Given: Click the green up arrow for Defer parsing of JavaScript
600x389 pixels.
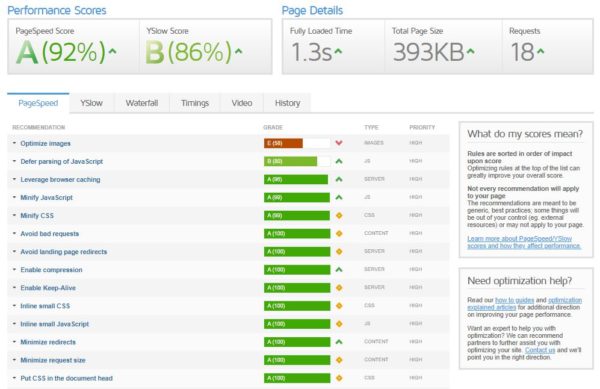Looking at the screenshot, I should pos(339,161).
